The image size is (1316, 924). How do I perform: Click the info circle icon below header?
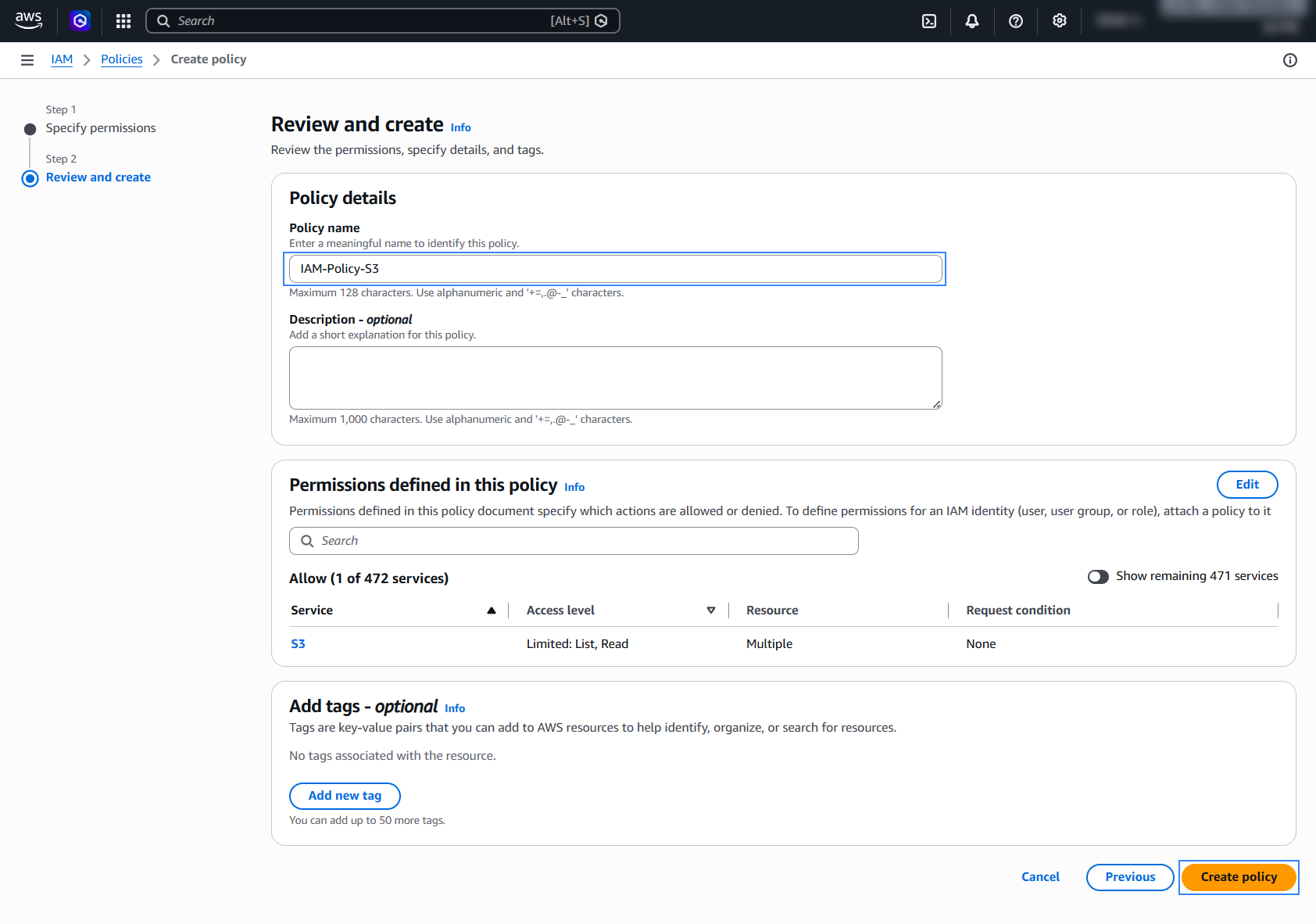pos(1290,60)
